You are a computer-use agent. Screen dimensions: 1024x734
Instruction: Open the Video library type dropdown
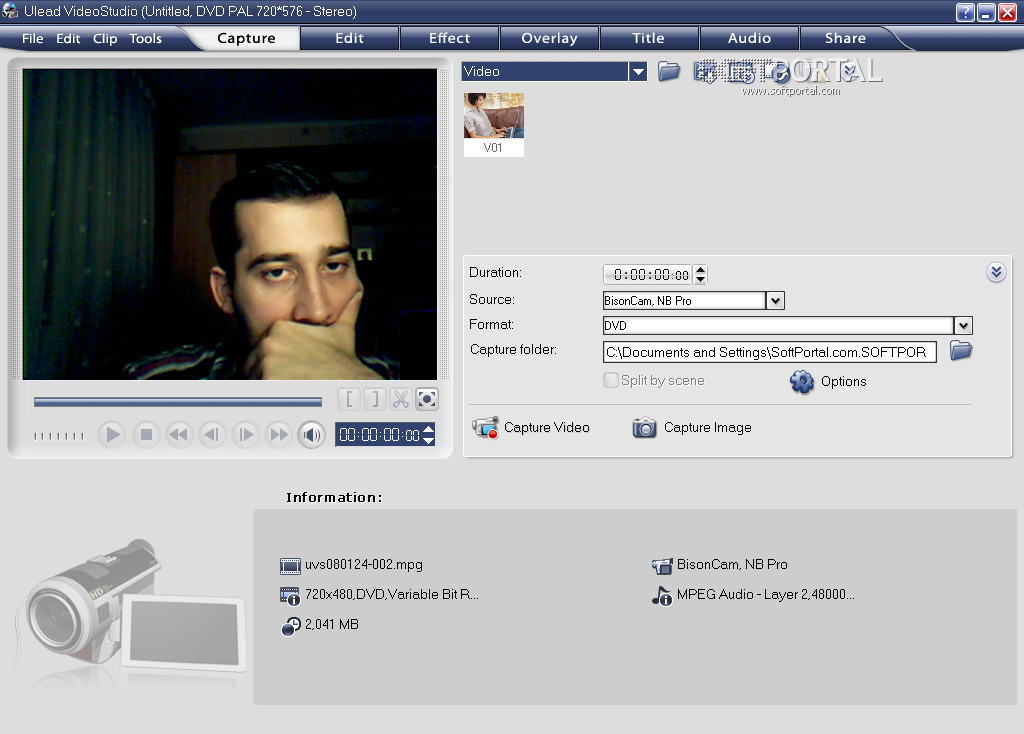(638, 71)
